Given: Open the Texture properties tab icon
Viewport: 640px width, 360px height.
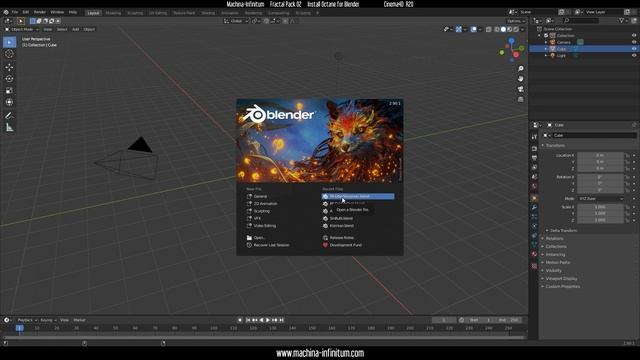Looking at the screenshot, I should pos(534,266).
